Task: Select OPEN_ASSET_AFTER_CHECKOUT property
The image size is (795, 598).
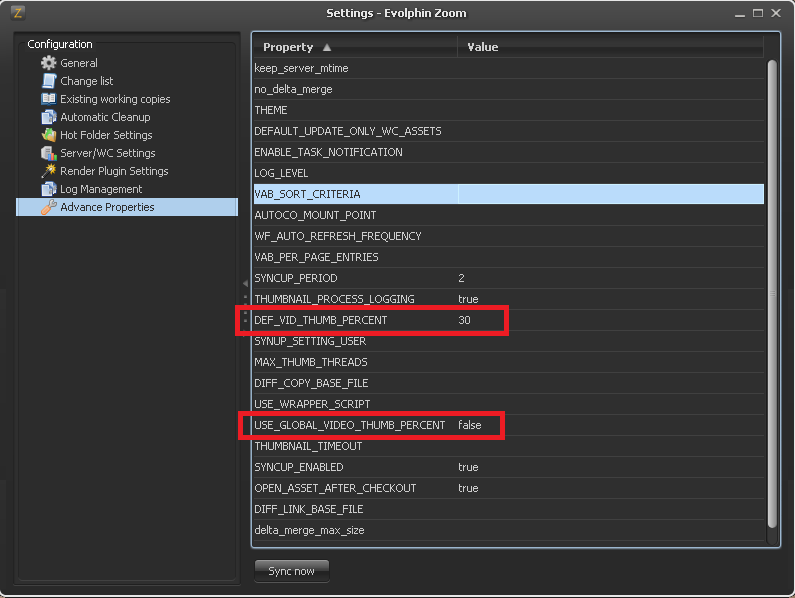Action: [x=335, y=488]
